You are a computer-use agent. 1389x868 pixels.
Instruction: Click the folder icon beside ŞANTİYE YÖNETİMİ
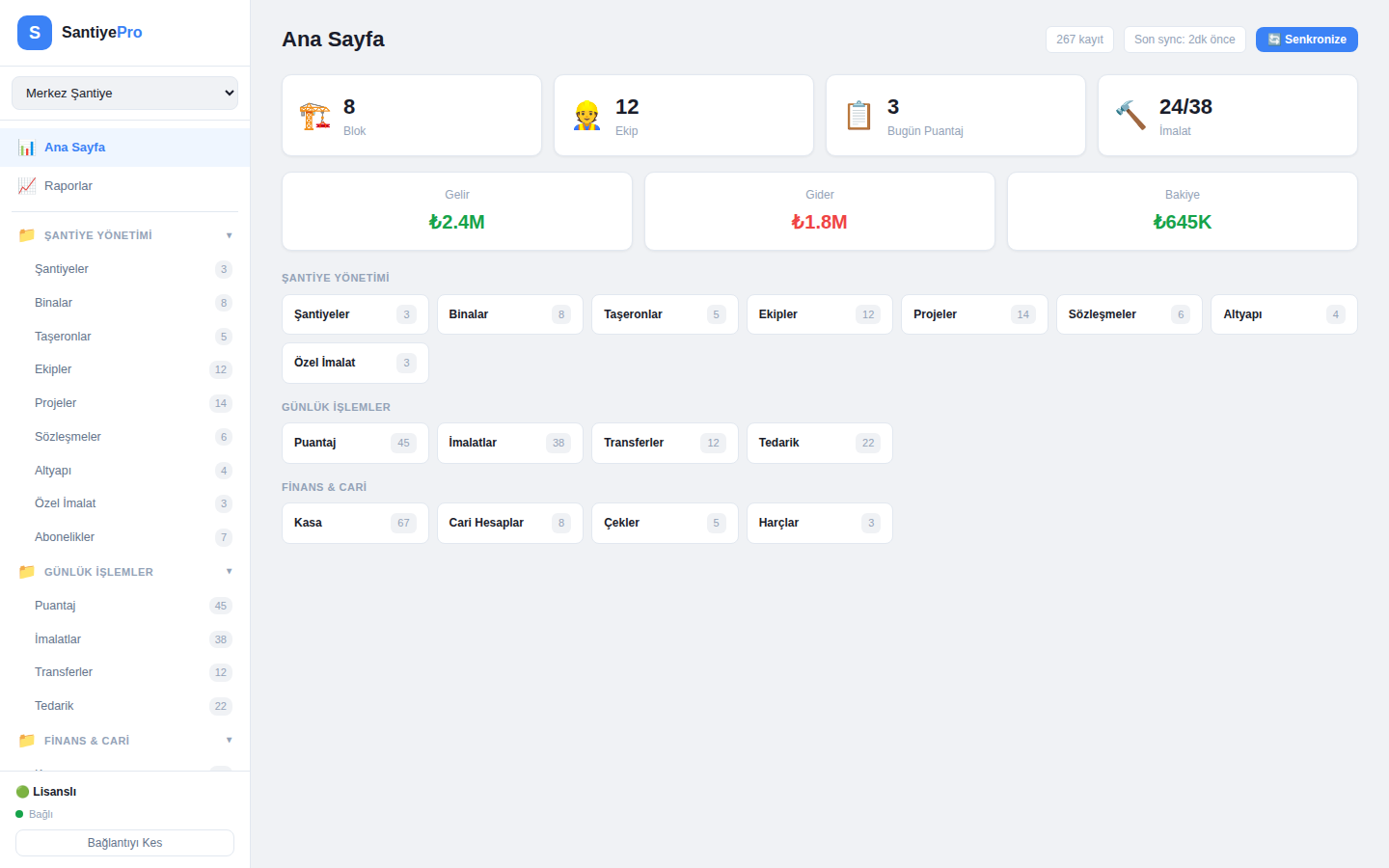click(26, 234)
